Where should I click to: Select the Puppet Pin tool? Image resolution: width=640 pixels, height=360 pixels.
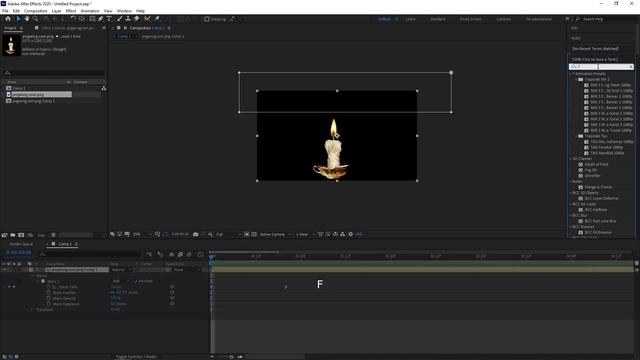[x=157, y=19]
